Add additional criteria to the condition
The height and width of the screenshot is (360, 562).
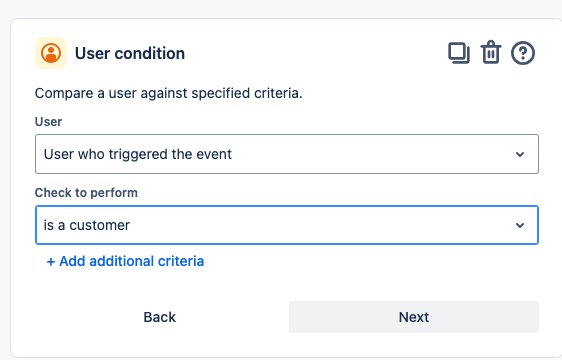[x=125, y=261]
